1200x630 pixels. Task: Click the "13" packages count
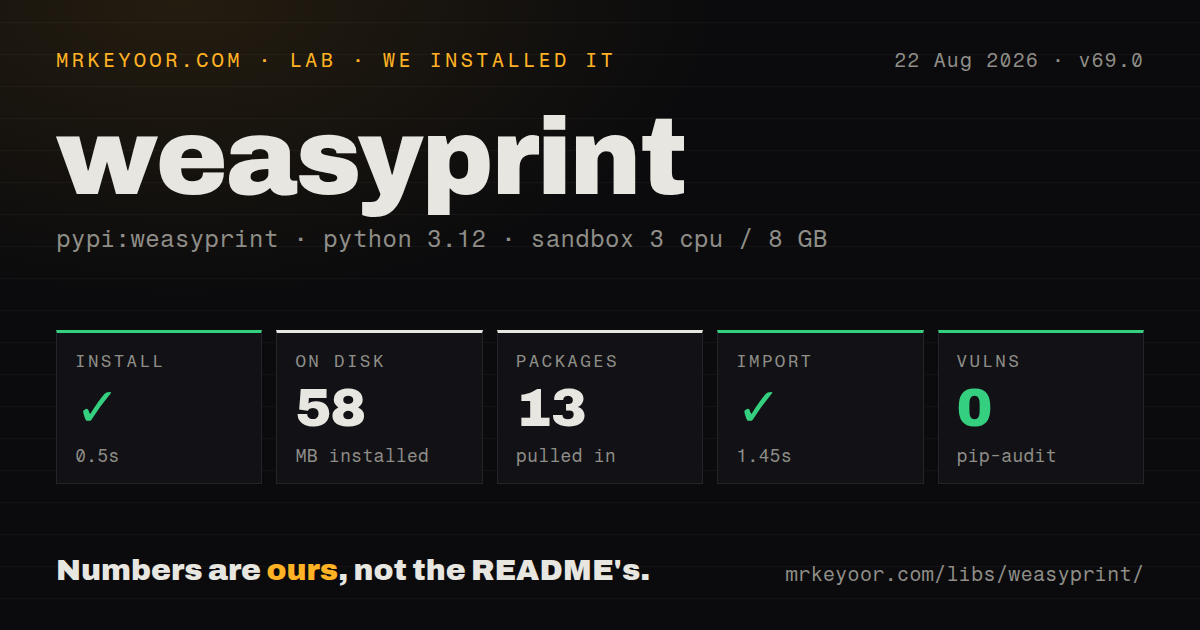[x=551, y=408]
